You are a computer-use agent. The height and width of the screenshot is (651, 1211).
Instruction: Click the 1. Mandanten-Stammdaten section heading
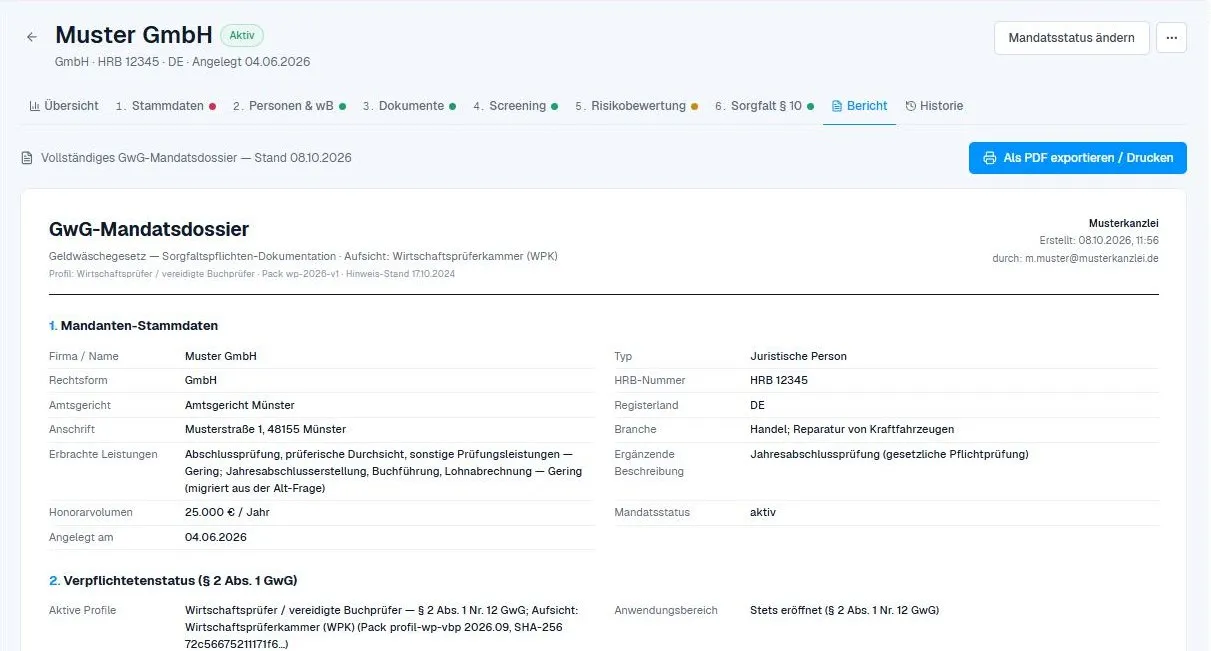133,326
